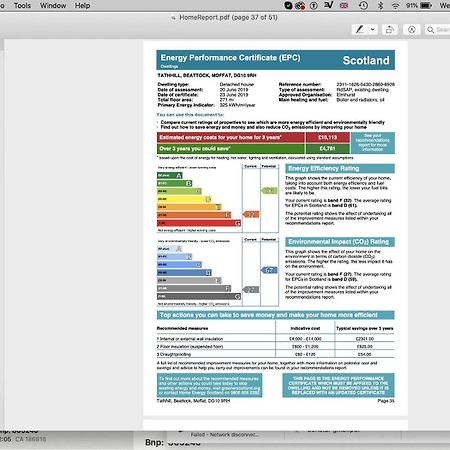The width and height of the screenshot is (450, 450).
Task: Click the red band G energy bar
Action: 199,223
